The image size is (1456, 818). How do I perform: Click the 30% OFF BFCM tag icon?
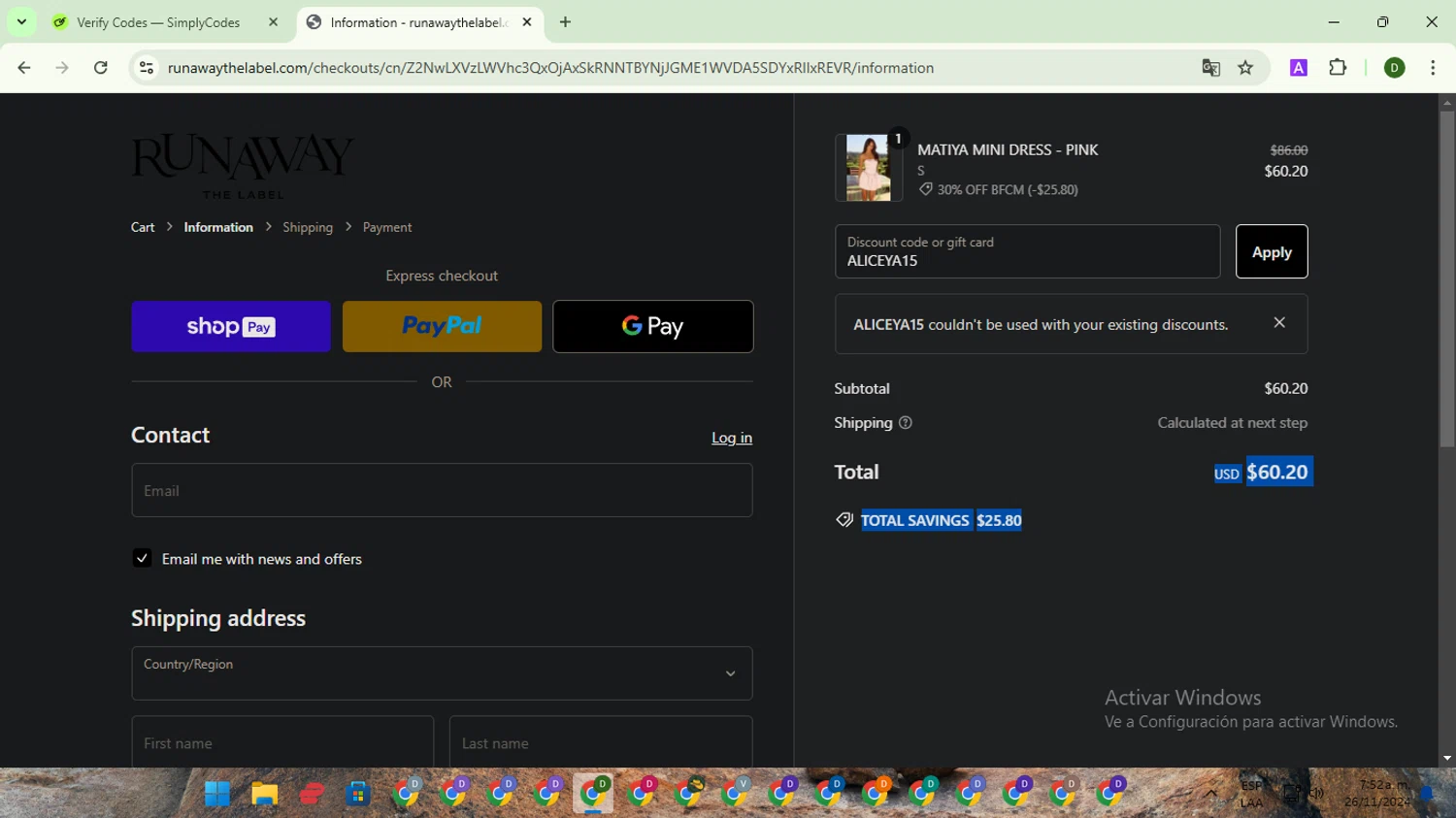tap(926, 189)
